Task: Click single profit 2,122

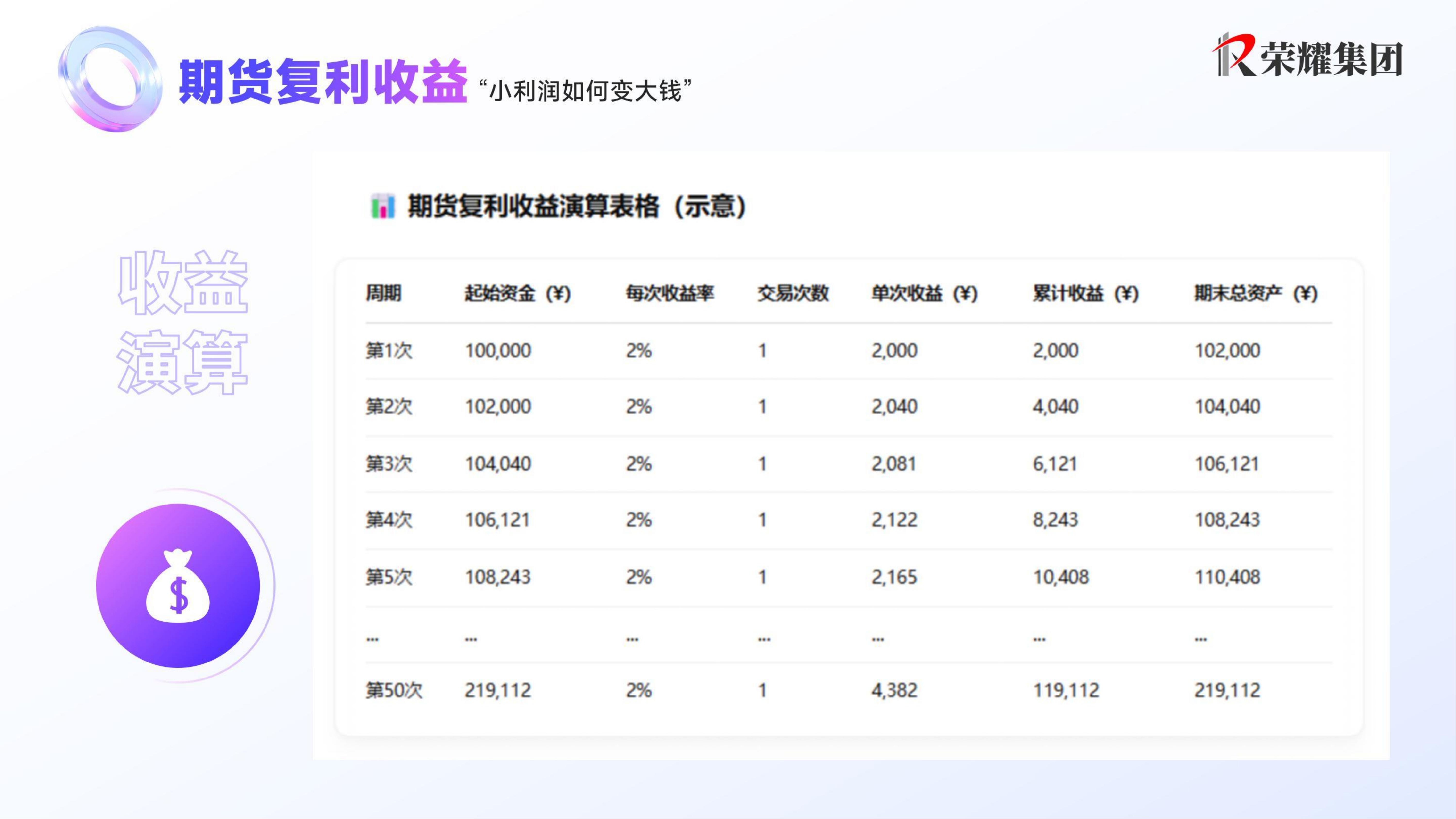Action: [894, 520]
